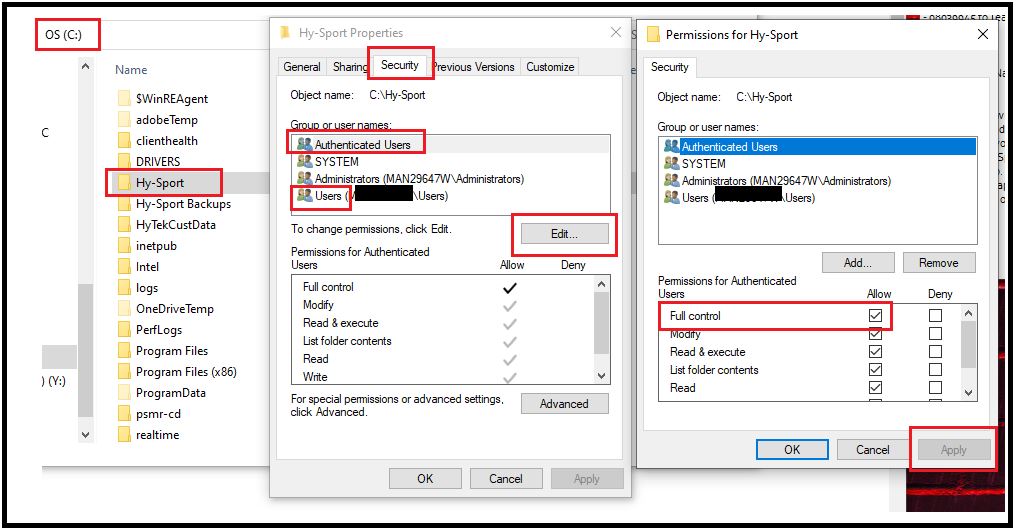Select the realtime folder icon

click(x=124, y=435)
